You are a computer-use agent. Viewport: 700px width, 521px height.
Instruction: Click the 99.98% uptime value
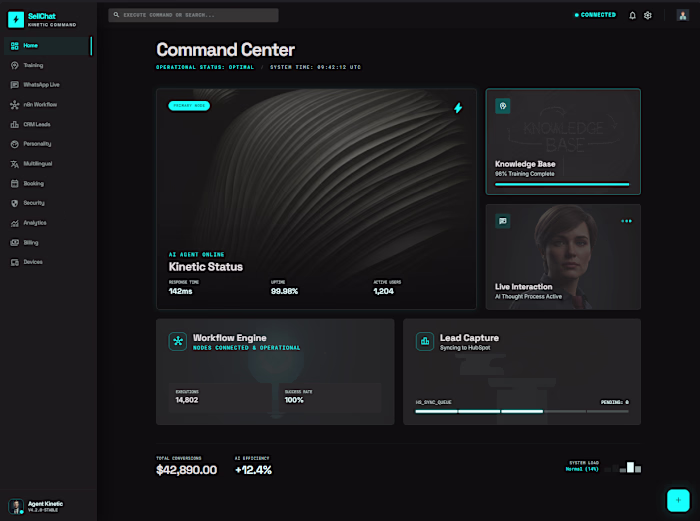pyautogui.click(x=284, y=292)
